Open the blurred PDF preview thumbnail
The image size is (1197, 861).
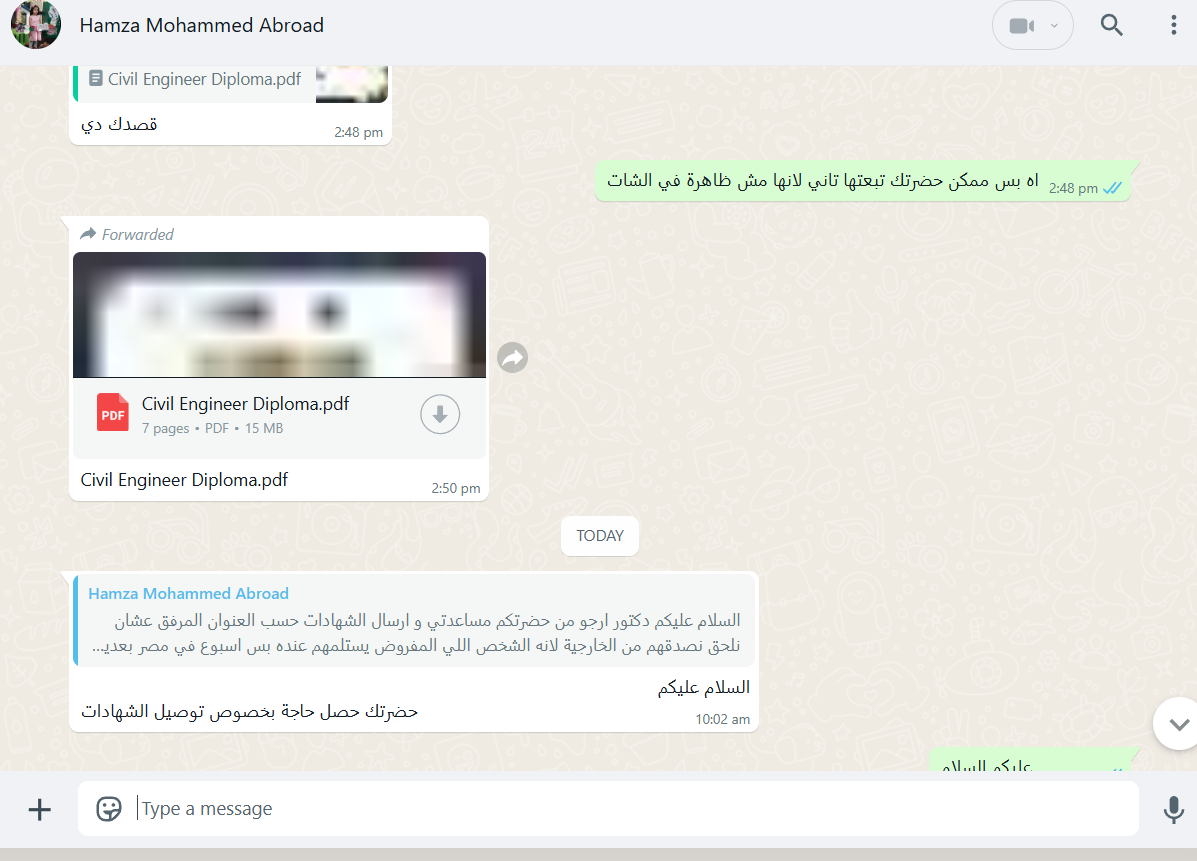[279, 314]
